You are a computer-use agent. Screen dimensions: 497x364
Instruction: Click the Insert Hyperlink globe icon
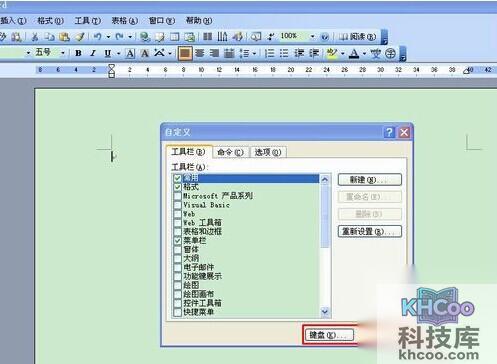tap(145, 37)
